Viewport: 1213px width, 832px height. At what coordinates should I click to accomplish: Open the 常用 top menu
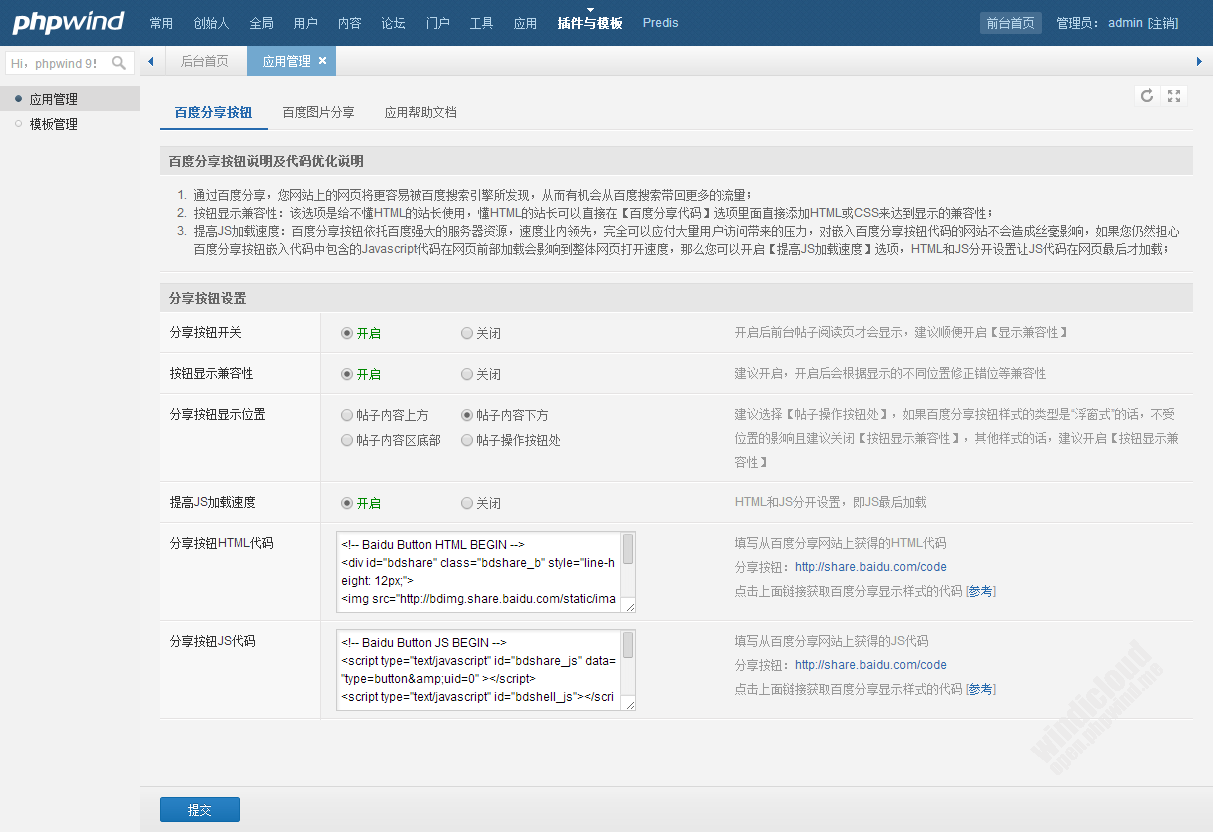coord(161,23)
